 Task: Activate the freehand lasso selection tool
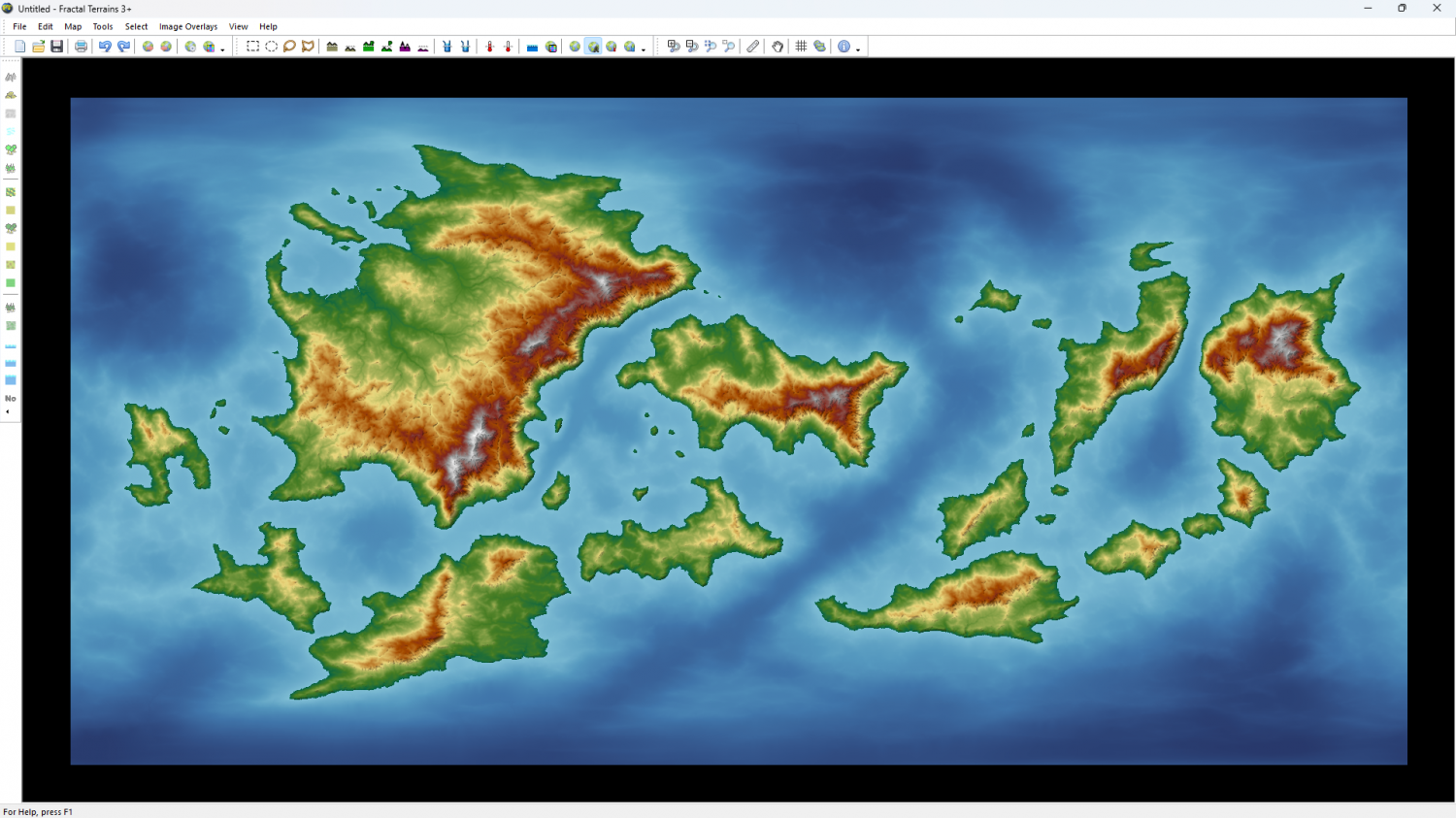coord(289,47)
